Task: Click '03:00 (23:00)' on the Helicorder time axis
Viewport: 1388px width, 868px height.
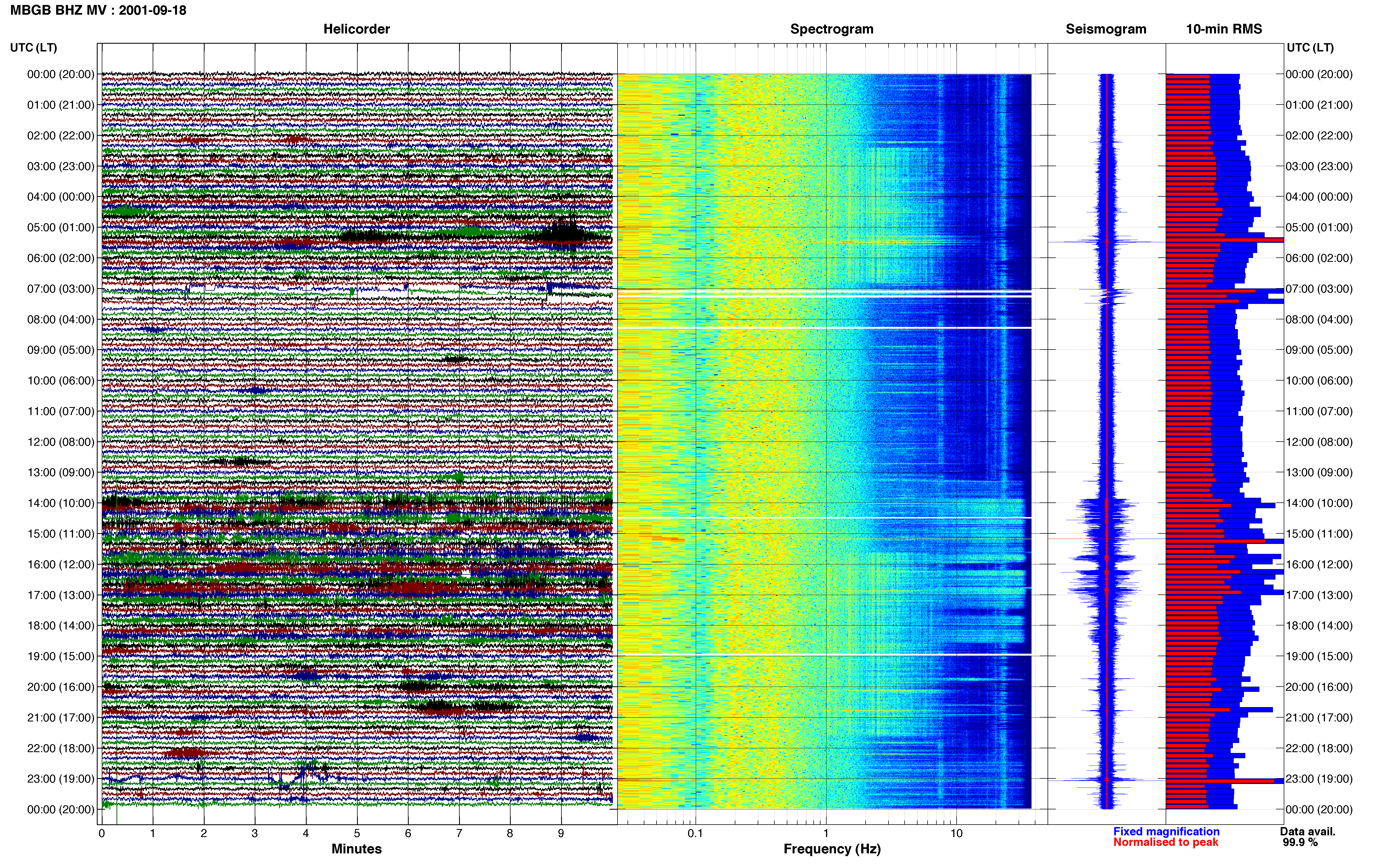Action: coord(61,166)
